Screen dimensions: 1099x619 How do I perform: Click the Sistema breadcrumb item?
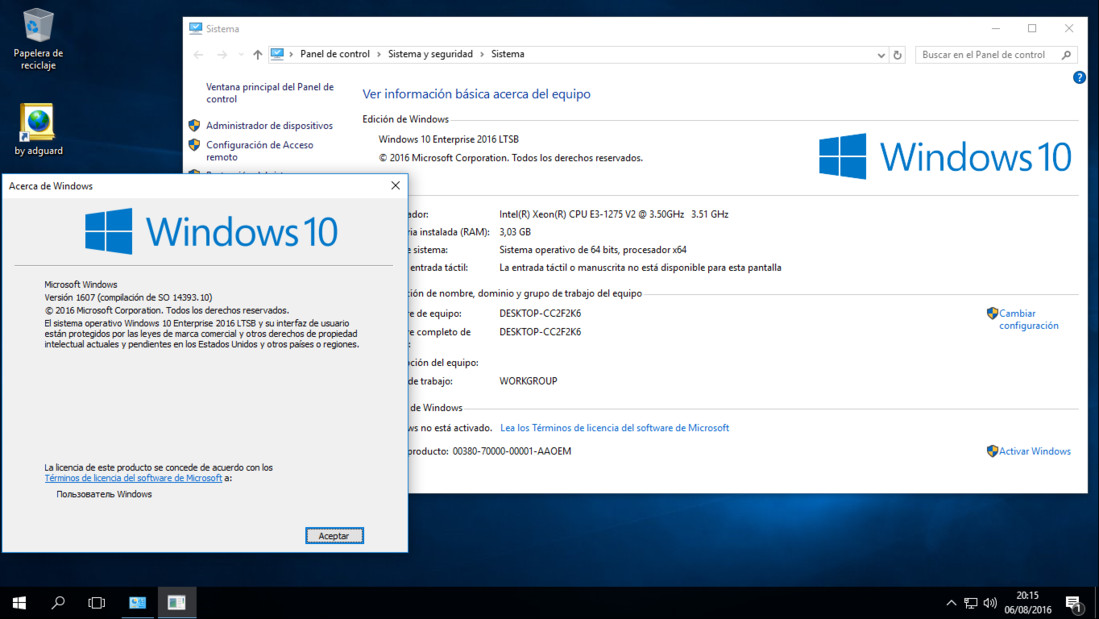[x=507, y=54]
